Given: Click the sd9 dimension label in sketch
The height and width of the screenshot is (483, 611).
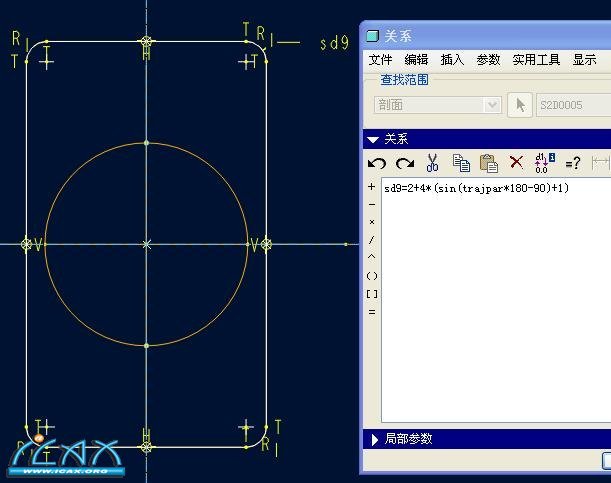Looking at the screenshot, I should [334, 43].
